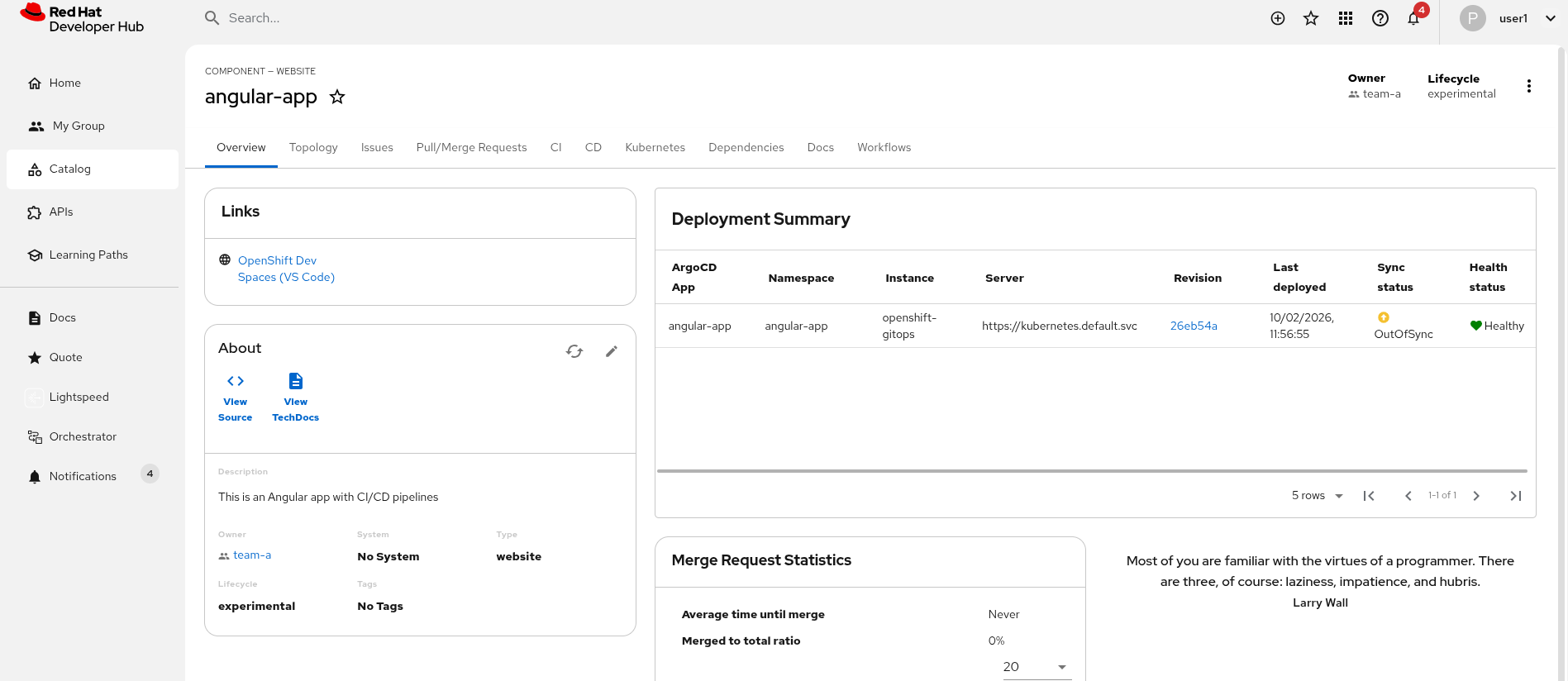The image size is (1568, 681).
Task: Open Docs in the sidebar
Action: tap(93, 317)
